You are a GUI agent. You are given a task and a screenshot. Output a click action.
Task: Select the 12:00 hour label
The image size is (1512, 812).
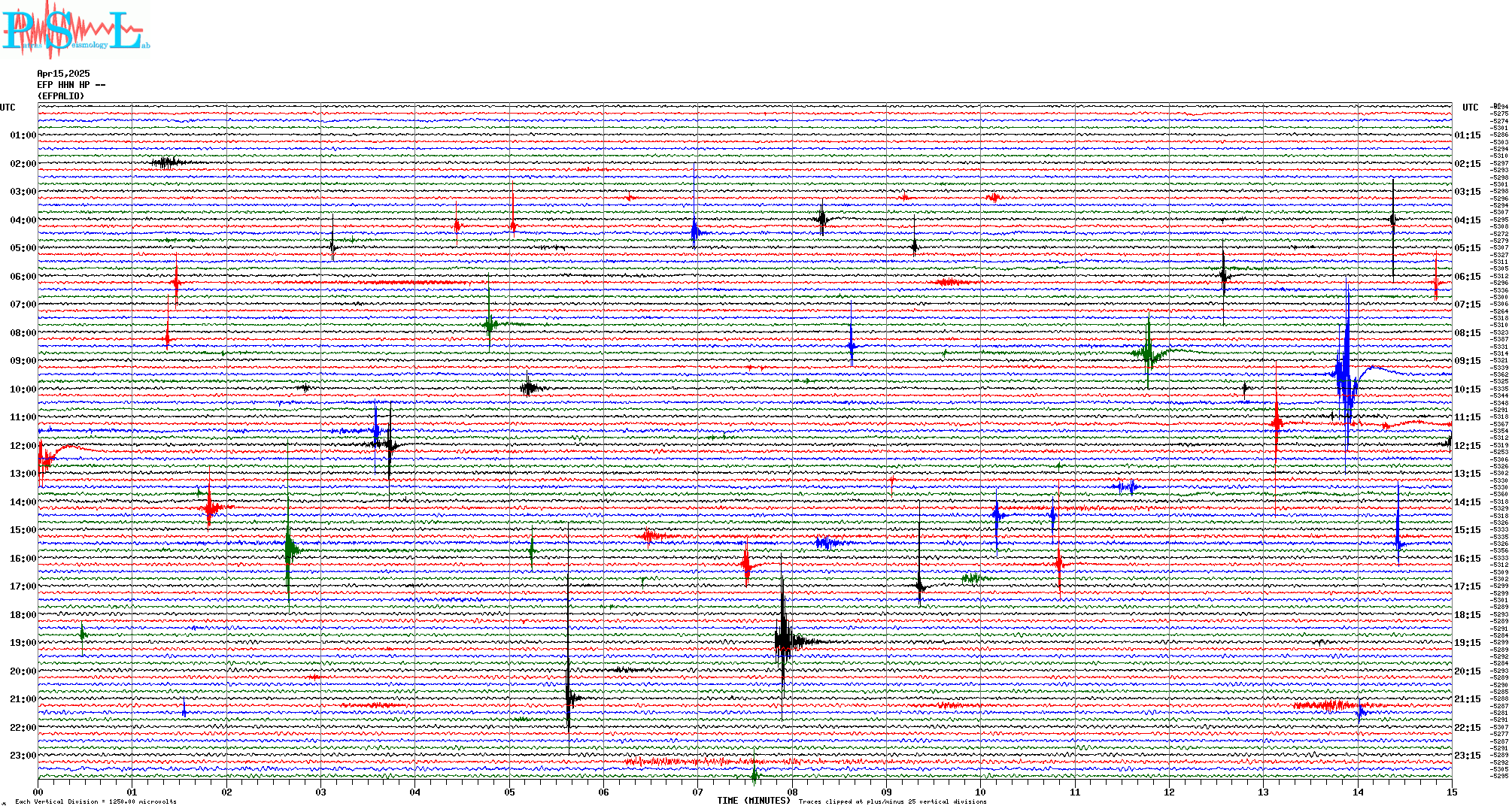(23, 446)
